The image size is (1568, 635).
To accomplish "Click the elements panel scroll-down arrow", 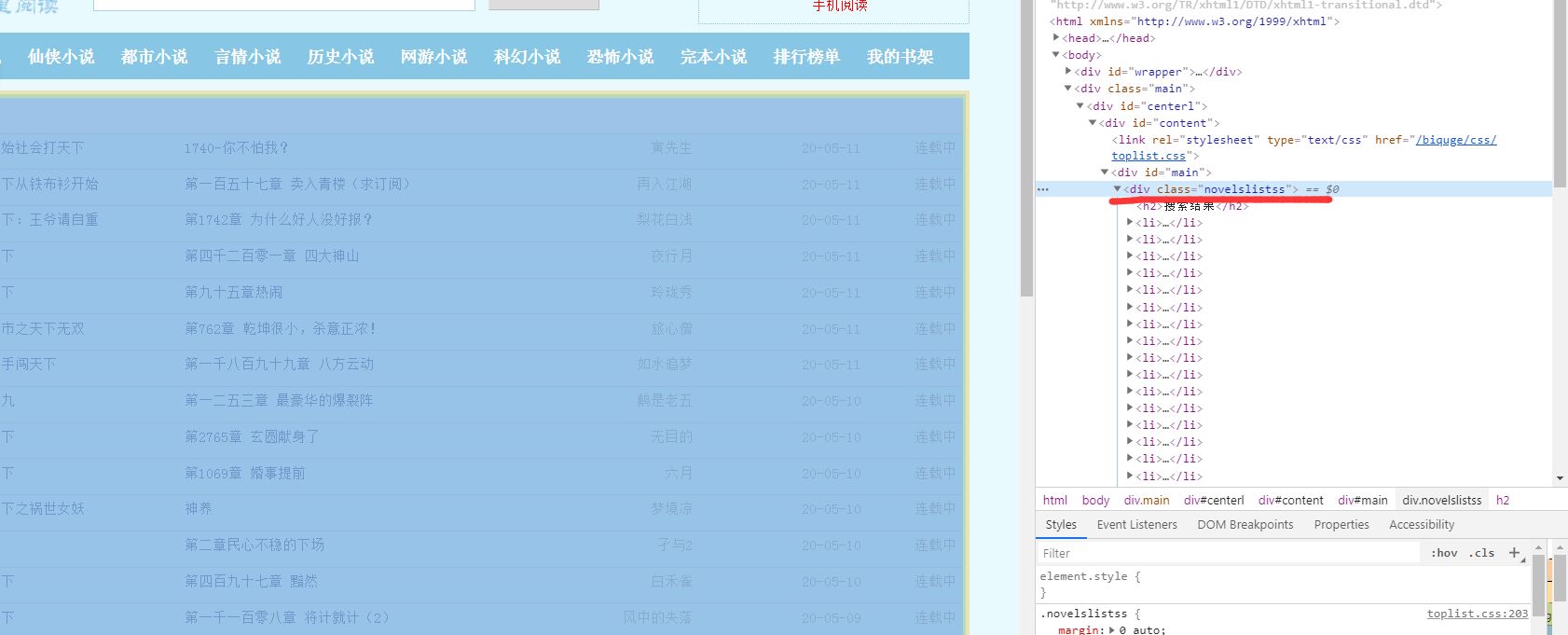I will [x=1560, y=478].
